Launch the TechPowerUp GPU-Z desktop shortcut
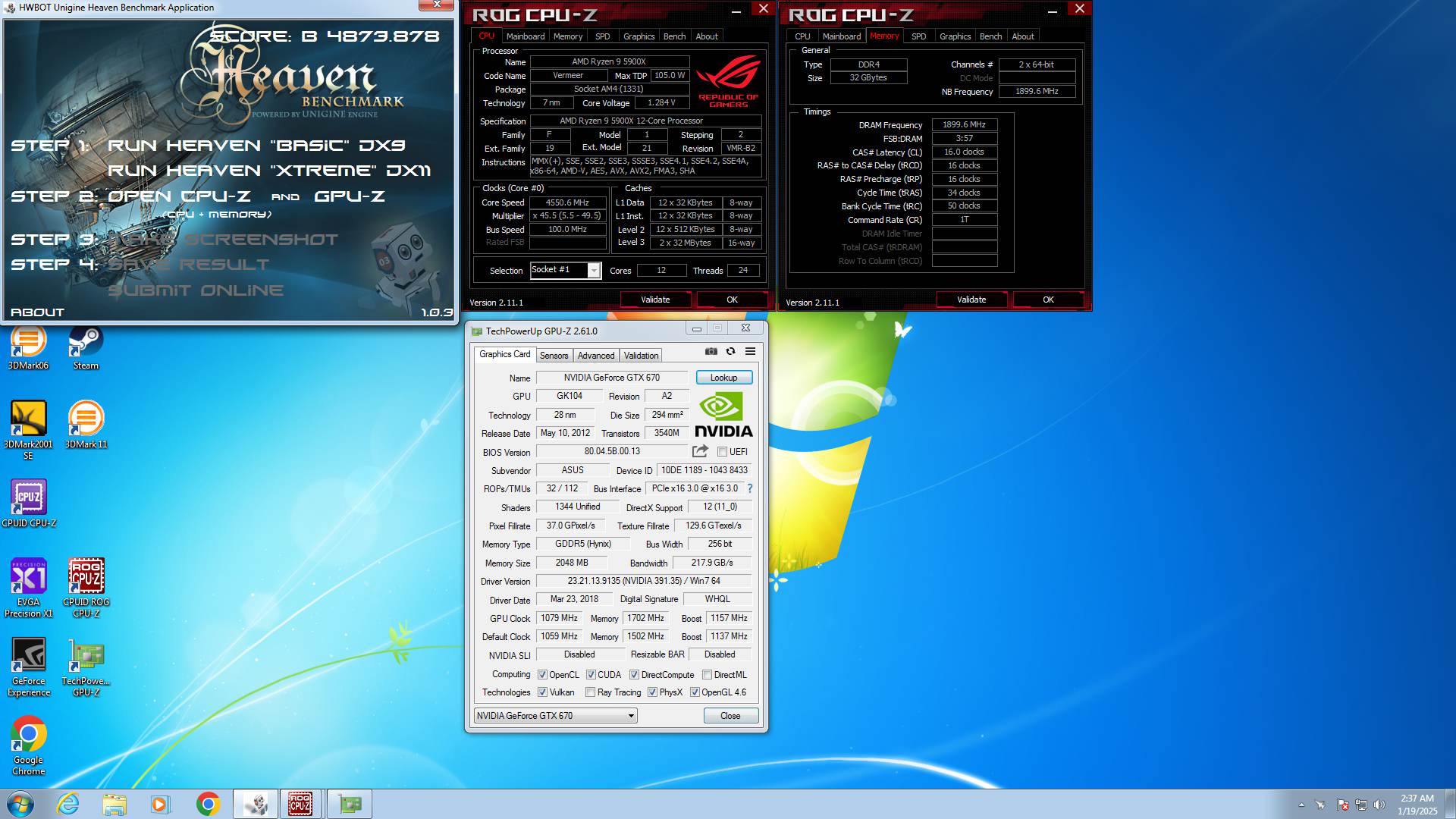 pyautogui.click(x=86, y=667)
